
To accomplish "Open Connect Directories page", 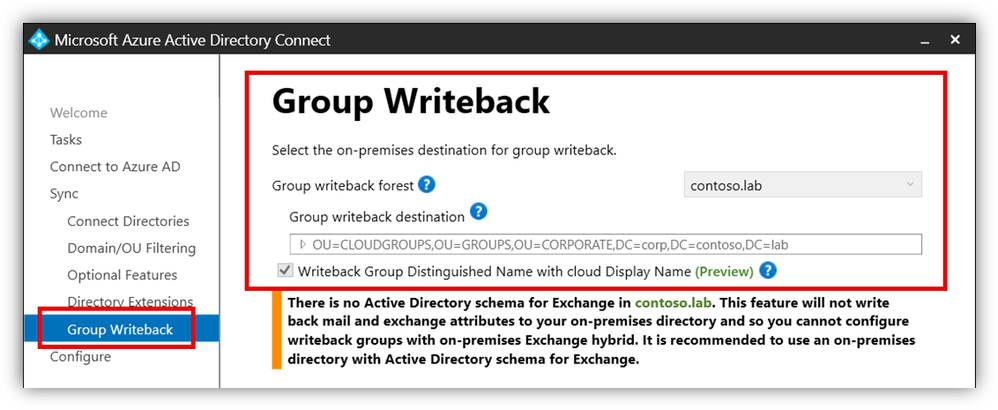I will tap(129, 221).
